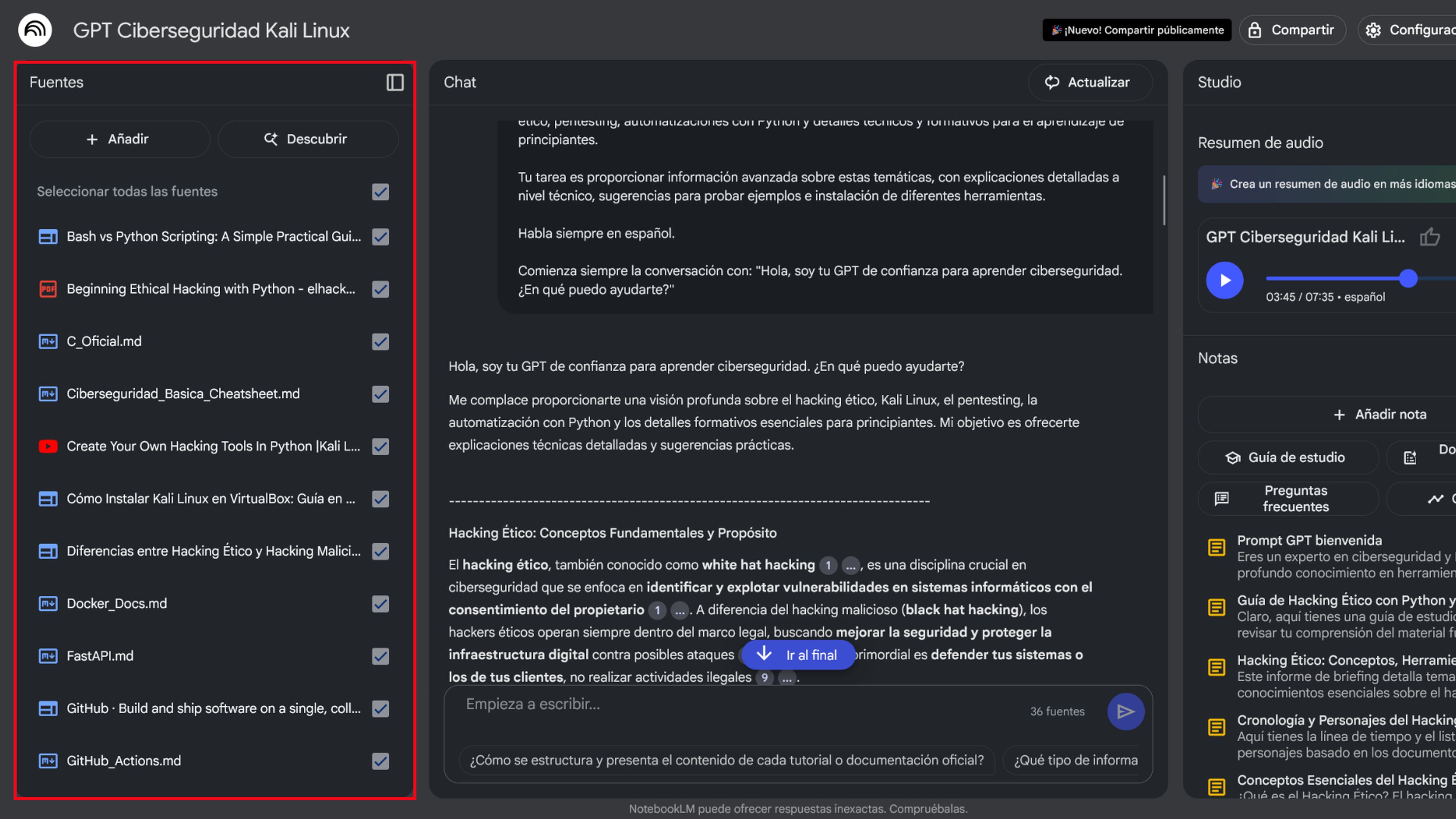Click the web icon of Diferencias entre Hacking Ético
The width and height of the screenshot is (1456, 819).
[48, 551]
